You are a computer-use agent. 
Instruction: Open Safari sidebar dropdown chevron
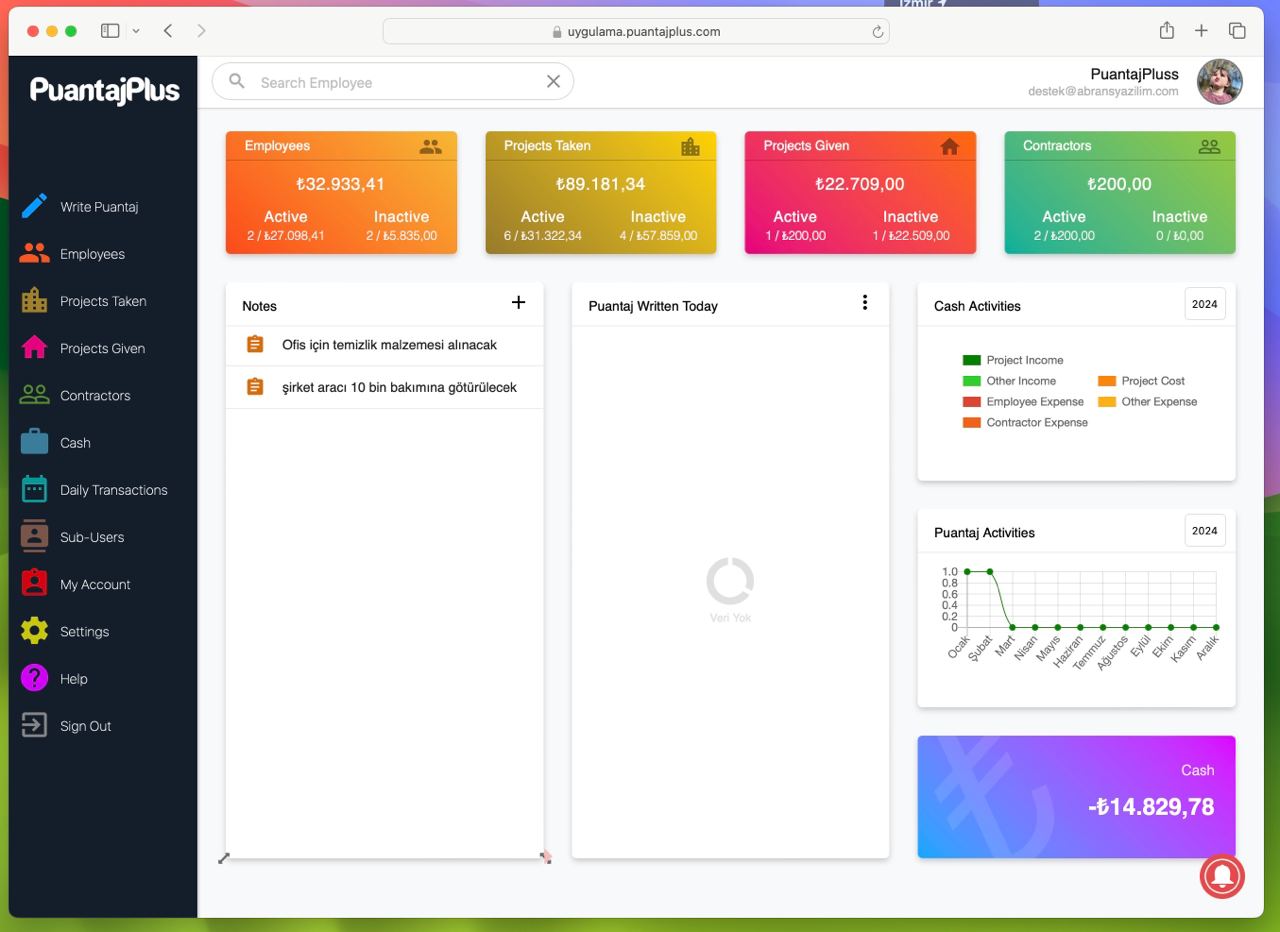pyautogui.click(x=136, y=31)
